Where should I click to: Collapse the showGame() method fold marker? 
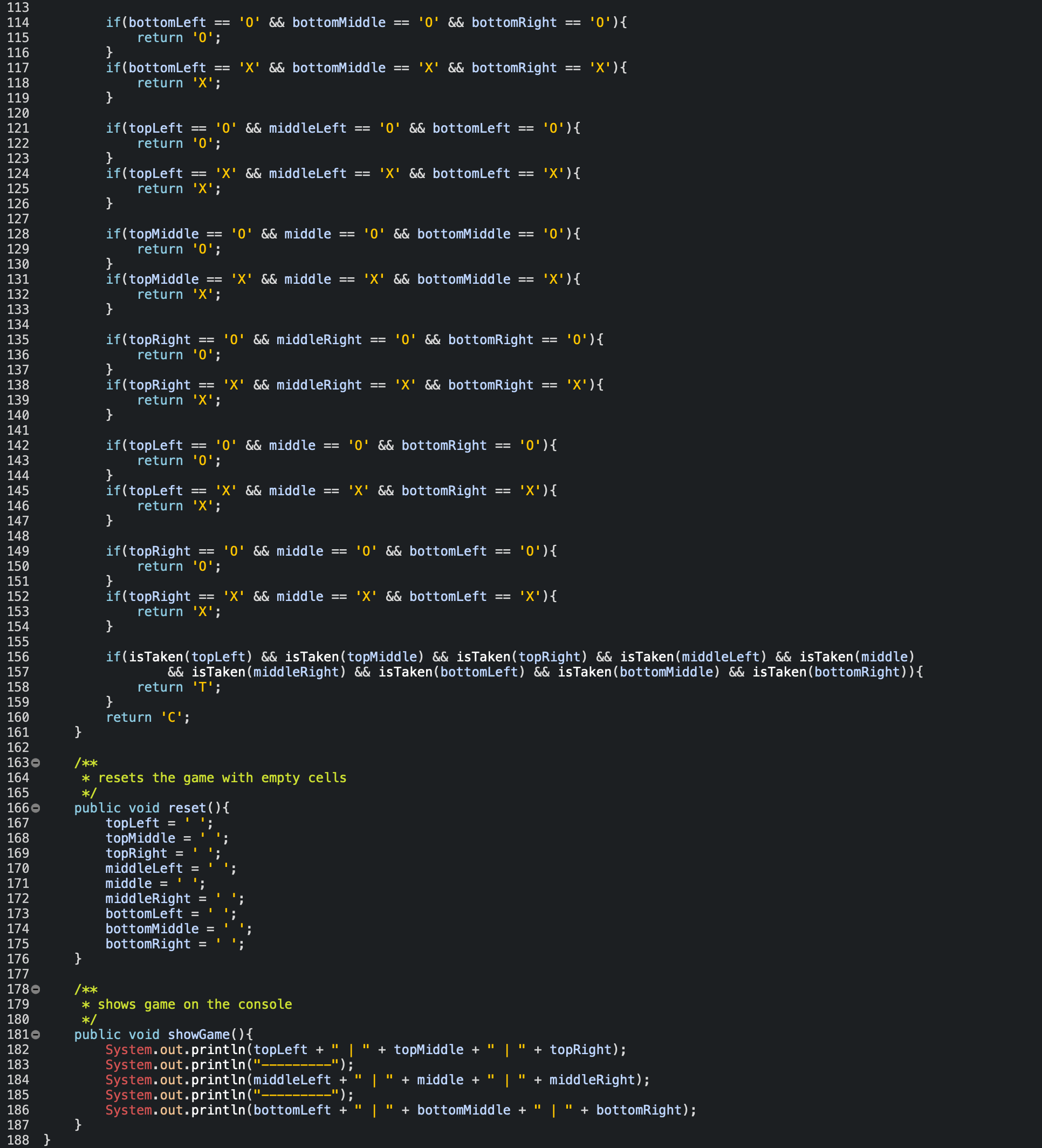tap(36, 1035)
